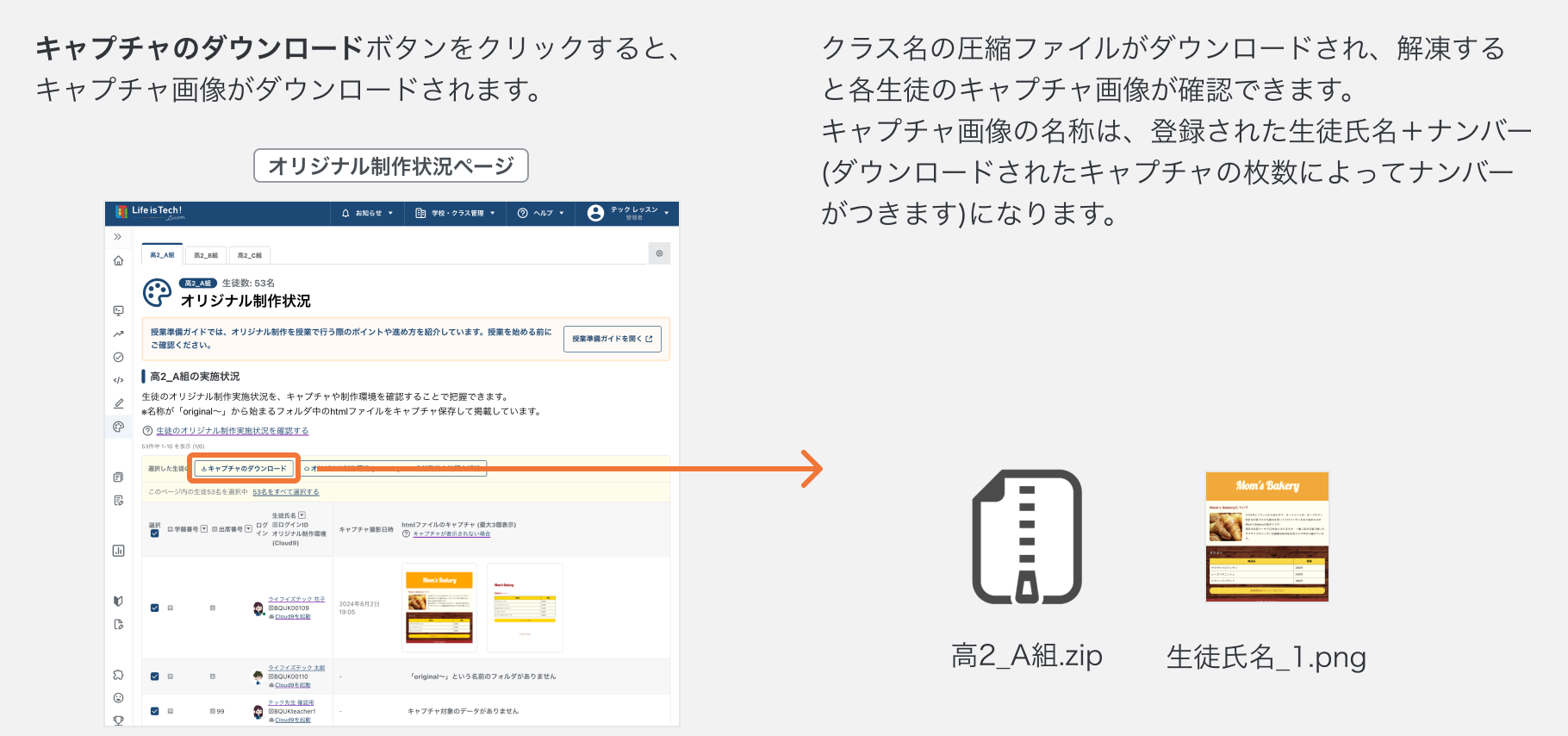Open the shield-shaped icon in the sidebar
Viewport: 1568px width, 736px height.
point(118,602)
